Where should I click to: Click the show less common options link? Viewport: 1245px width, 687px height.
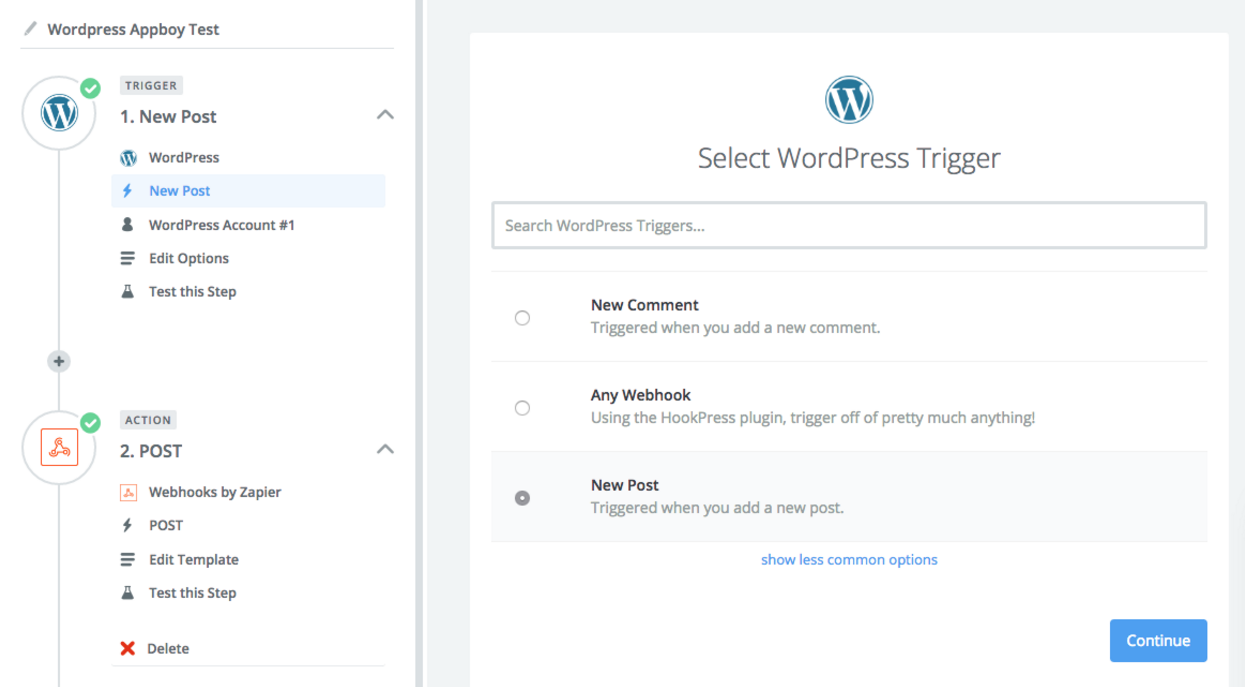point(849,559)
